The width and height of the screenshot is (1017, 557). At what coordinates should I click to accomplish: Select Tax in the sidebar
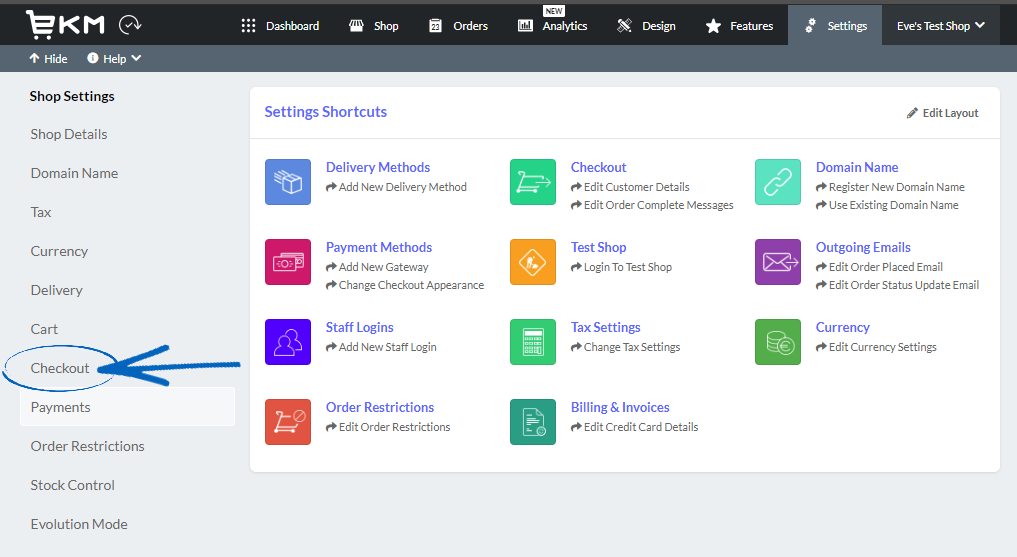pyautogui.click(x=41, y=212)
